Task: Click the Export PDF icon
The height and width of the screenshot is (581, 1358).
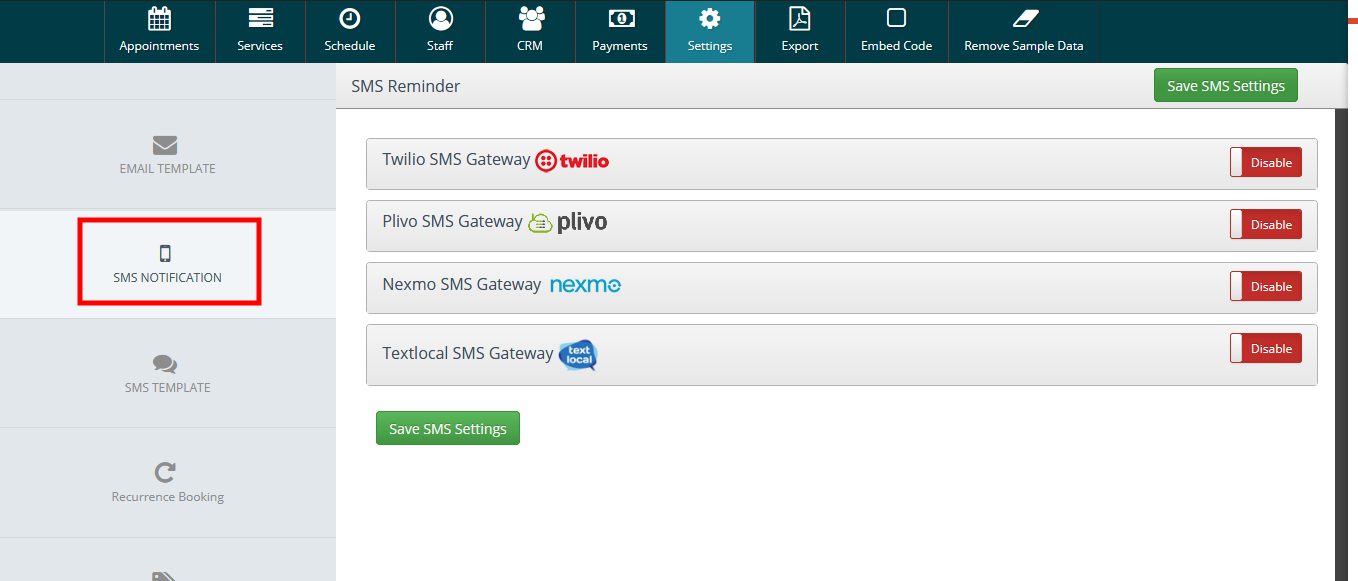Action: [800, 18]
